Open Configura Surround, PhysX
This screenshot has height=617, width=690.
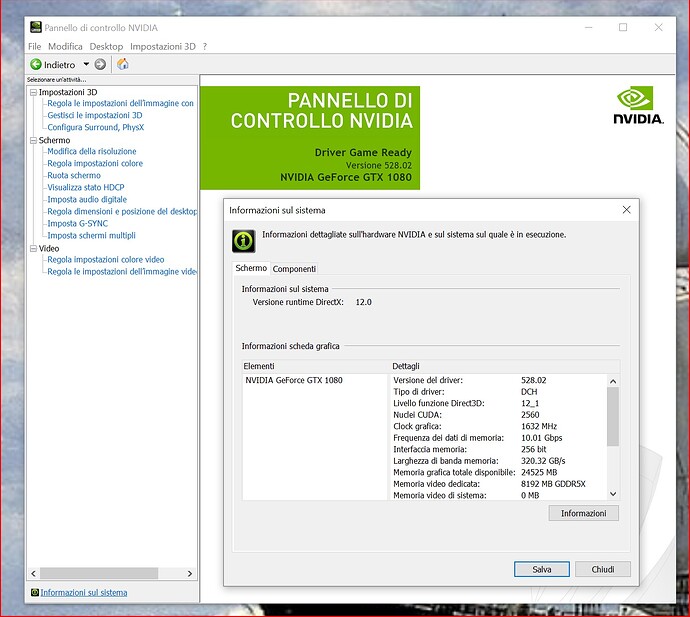pos(95,127)
